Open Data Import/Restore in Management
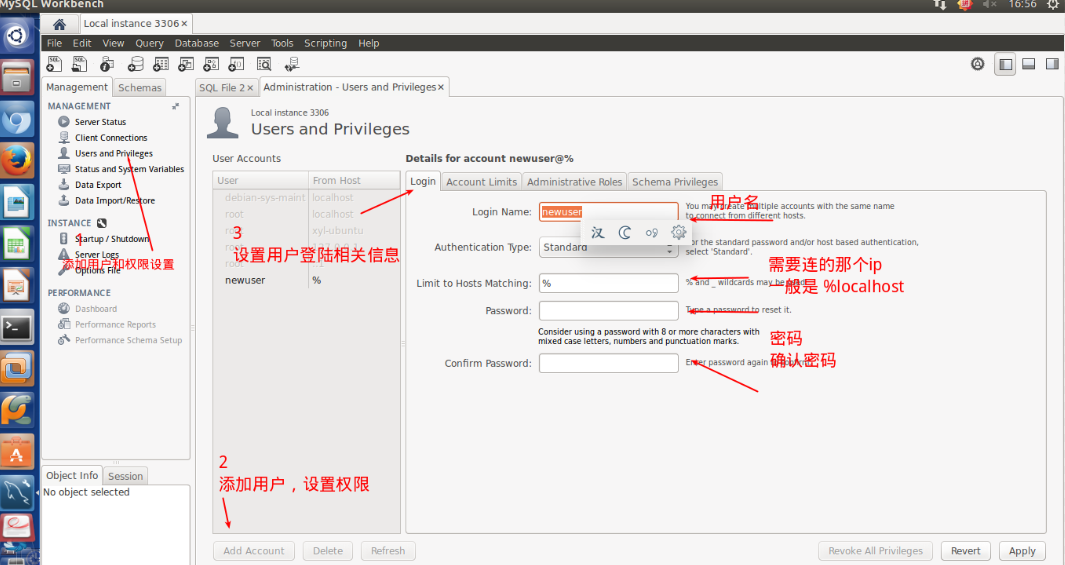The height and width of the screenshot is (565, 1065). click(115, 200)
